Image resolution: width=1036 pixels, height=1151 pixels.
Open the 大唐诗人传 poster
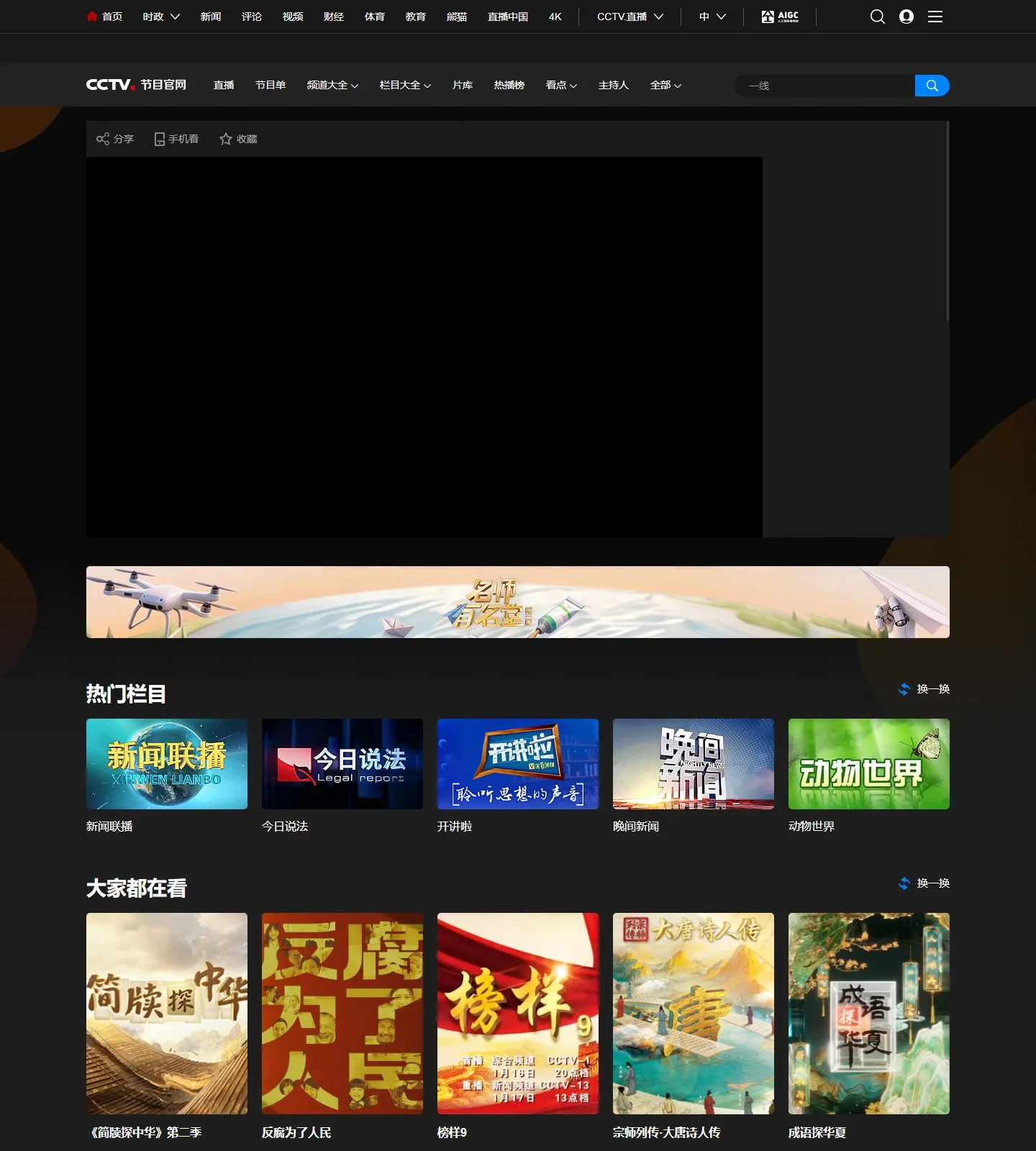pos(694,1014)
